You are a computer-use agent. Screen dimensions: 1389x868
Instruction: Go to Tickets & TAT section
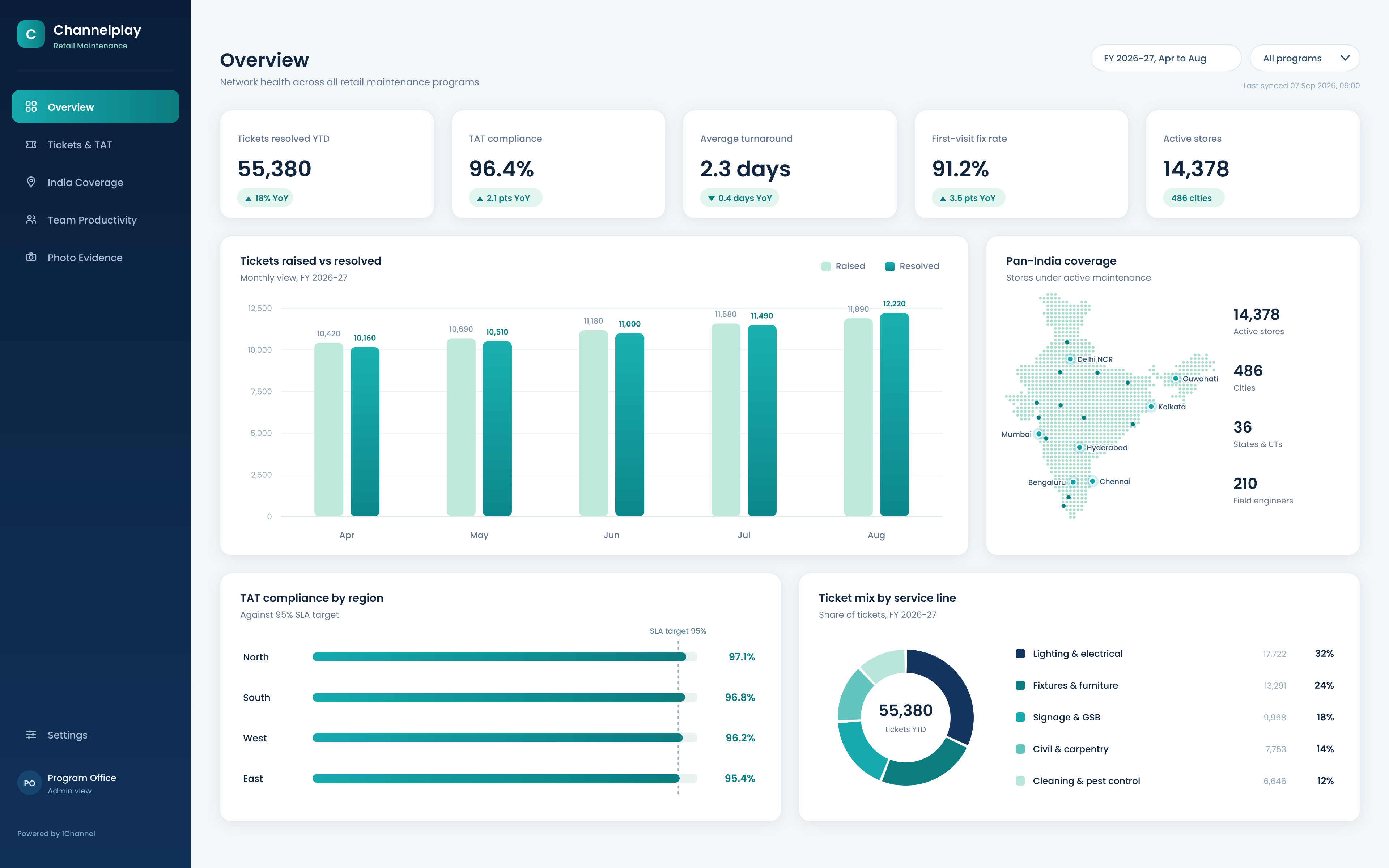(95, 144)
